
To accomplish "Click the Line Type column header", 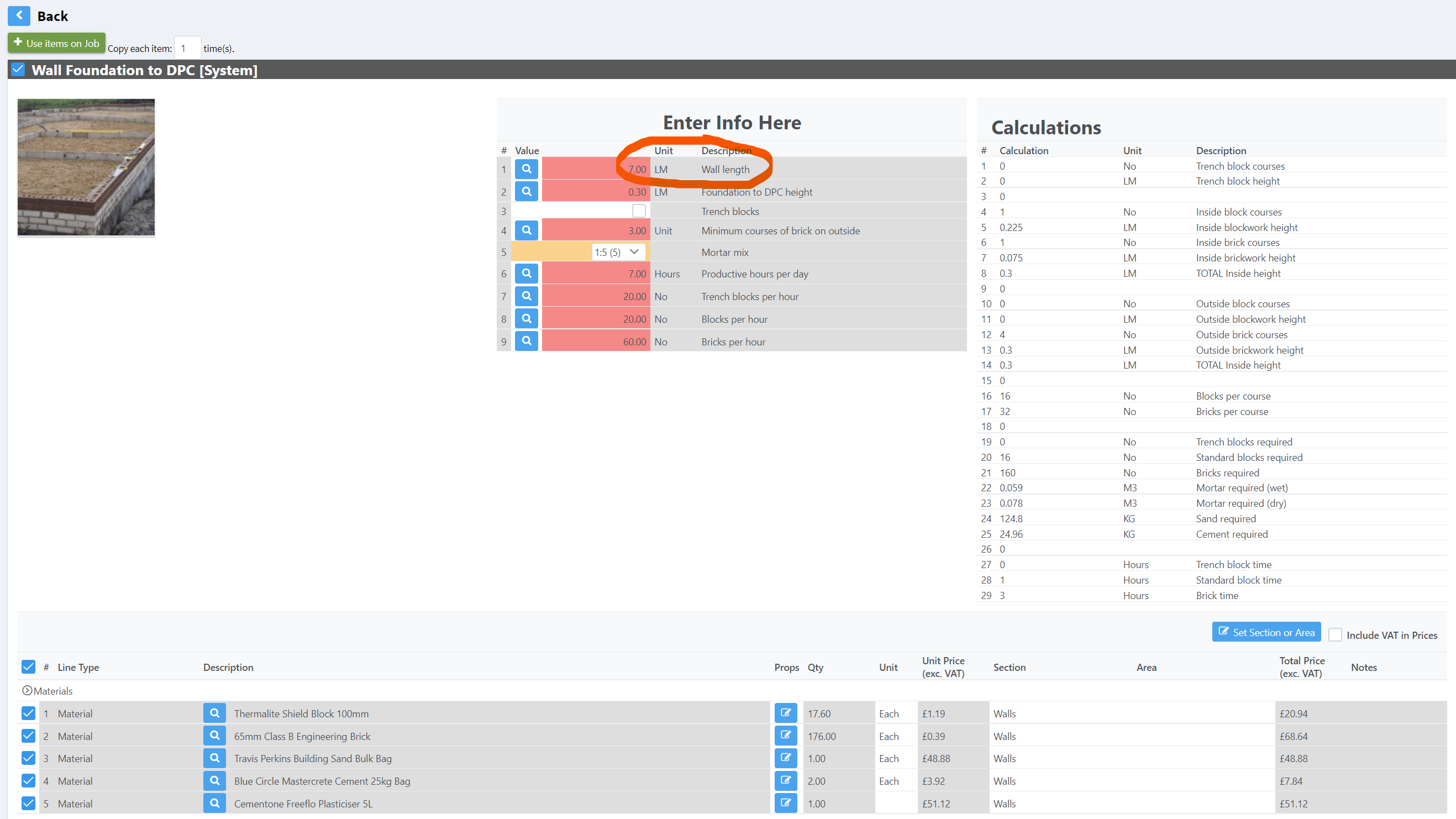I will click(x=78, y=667).
